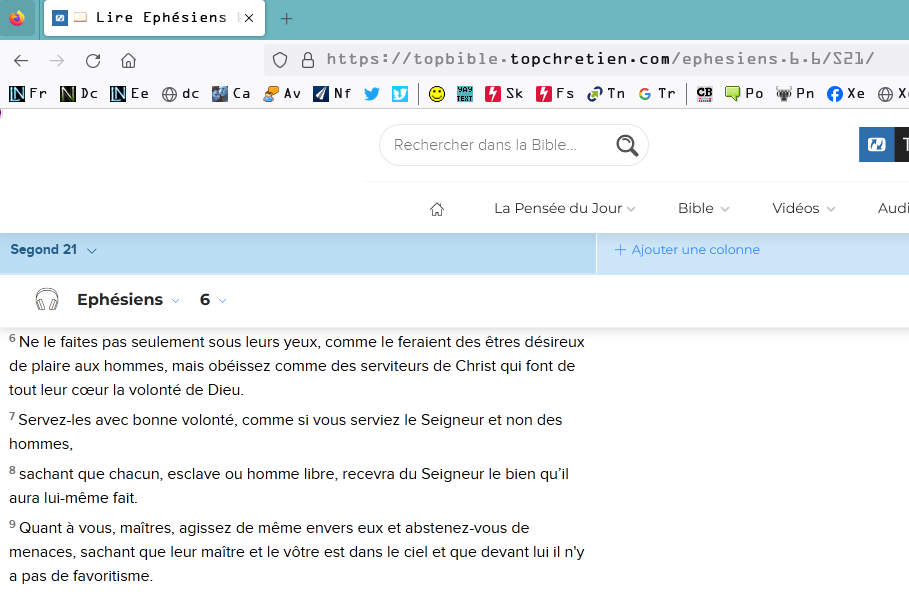Screen dimensions: 909x592
Task: Click the tracking protection shield icon
Action: [x=280, y=60]
